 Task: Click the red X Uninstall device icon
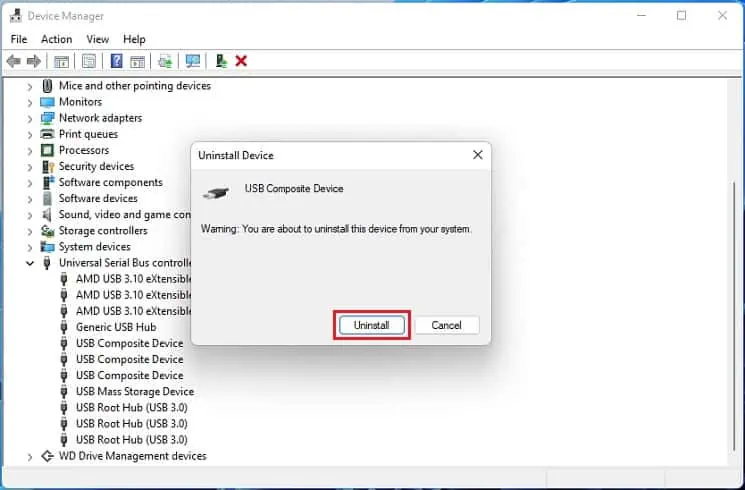241,61
